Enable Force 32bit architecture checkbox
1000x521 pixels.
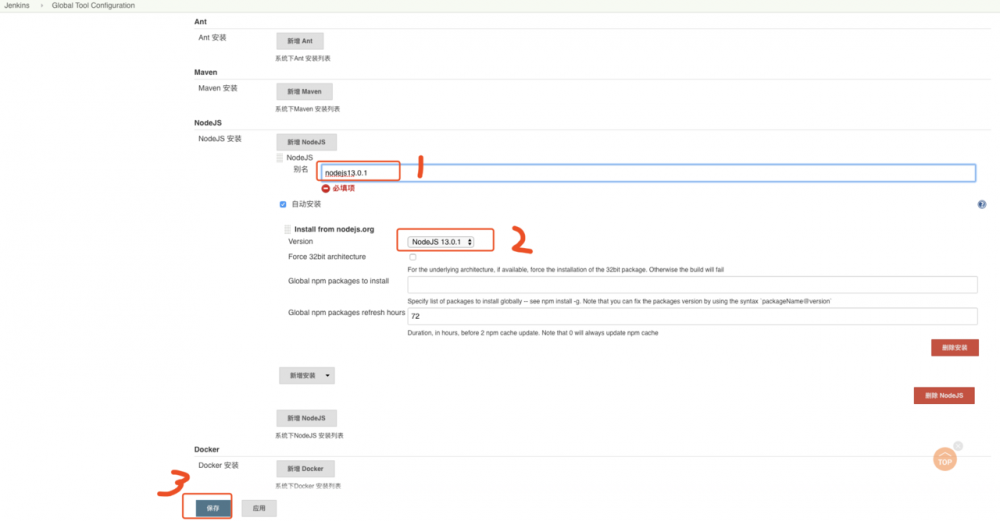coord(413,257)
